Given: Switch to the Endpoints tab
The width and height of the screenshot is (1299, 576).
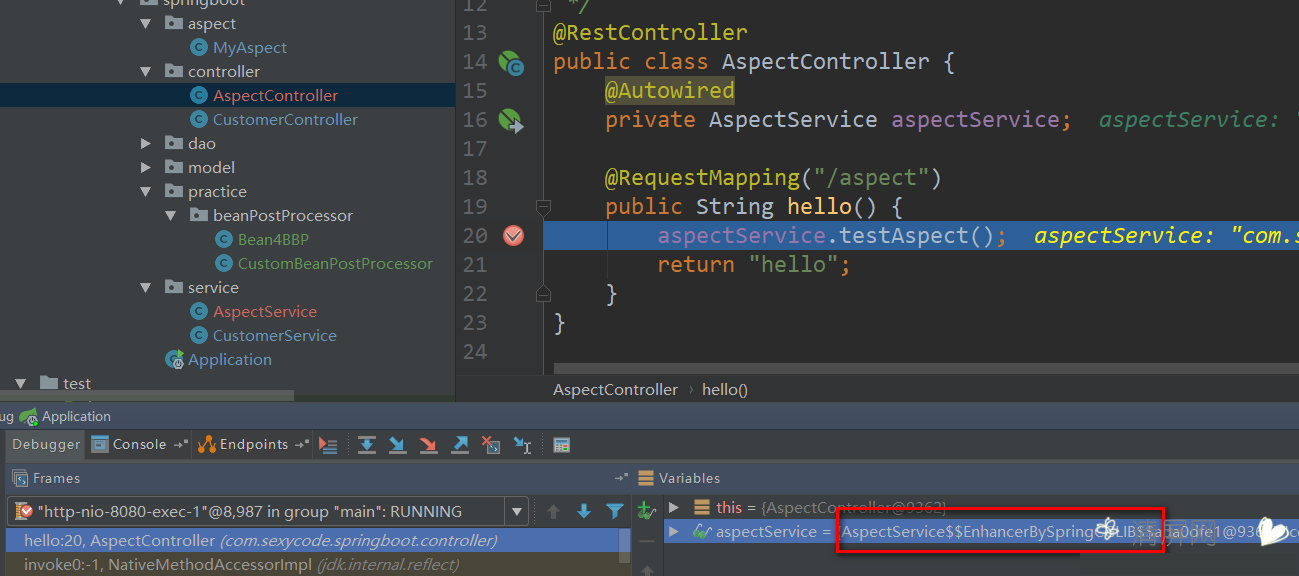Looking at the screenshot, I should coord(253,445).
